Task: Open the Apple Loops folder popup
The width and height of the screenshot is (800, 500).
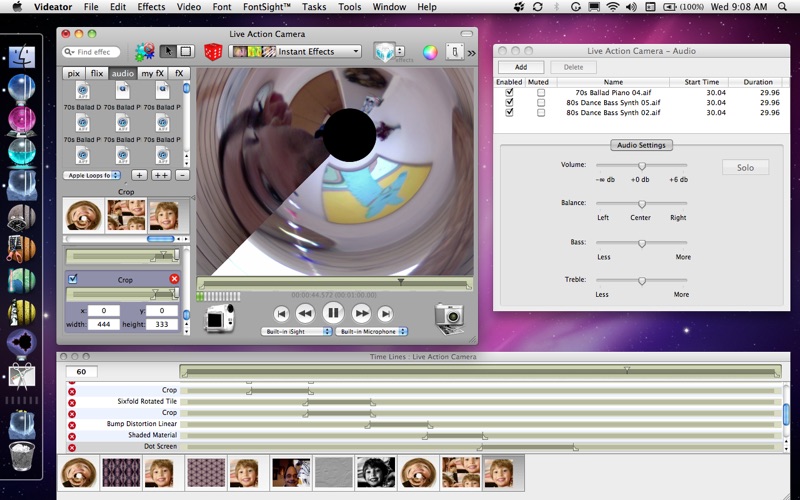Action: (x=91, y=176)
